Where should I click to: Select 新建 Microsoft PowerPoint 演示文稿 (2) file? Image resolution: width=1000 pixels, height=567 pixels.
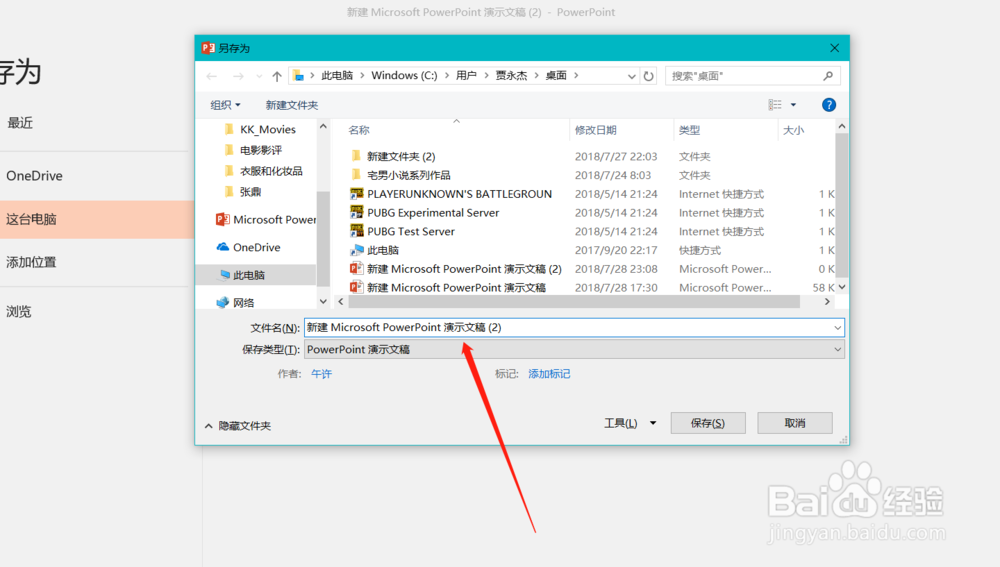pyautogui.click(x=591, y=269)
